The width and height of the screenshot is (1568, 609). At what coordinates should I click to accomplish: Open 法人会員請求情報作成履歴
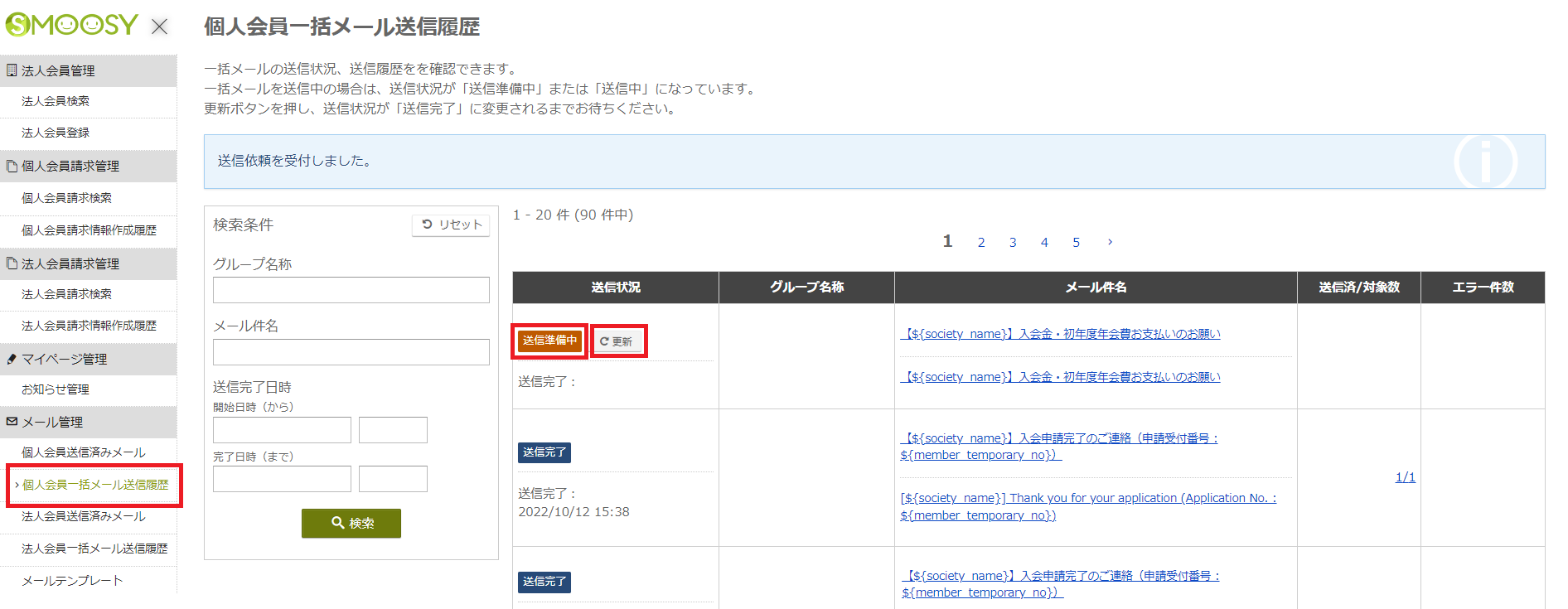88,326
